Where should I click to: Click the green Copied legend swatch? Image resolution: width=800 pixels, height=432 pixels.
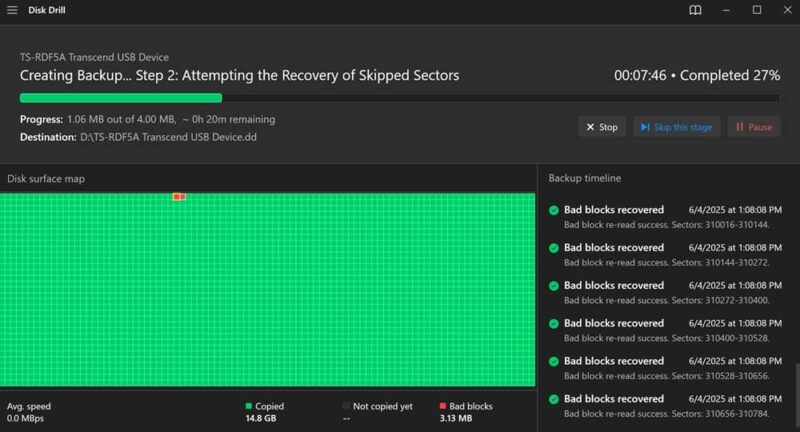(x=249, y=406)
